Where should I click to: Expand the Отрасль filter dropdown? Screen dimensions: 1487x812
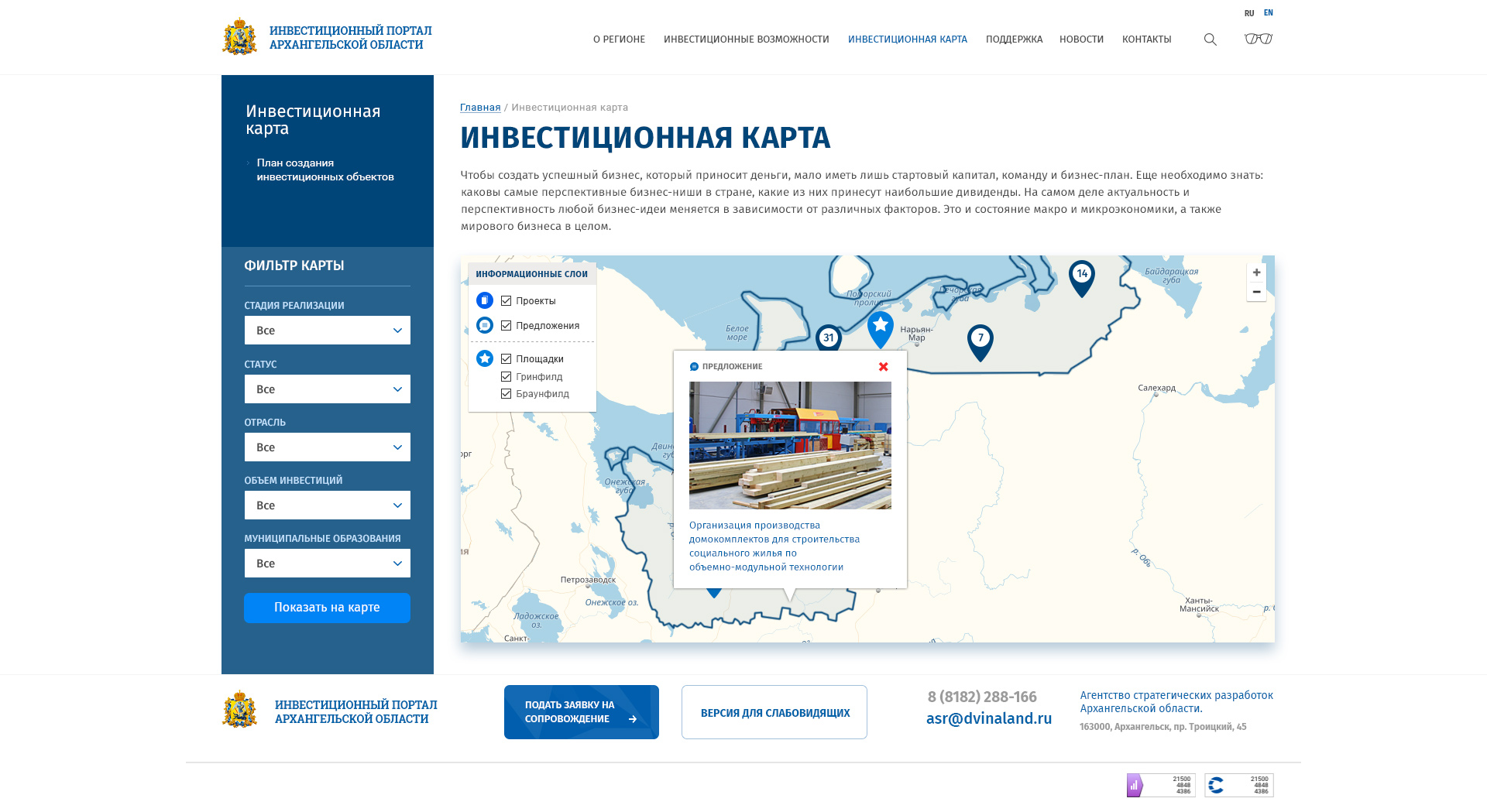click(327, 447)
